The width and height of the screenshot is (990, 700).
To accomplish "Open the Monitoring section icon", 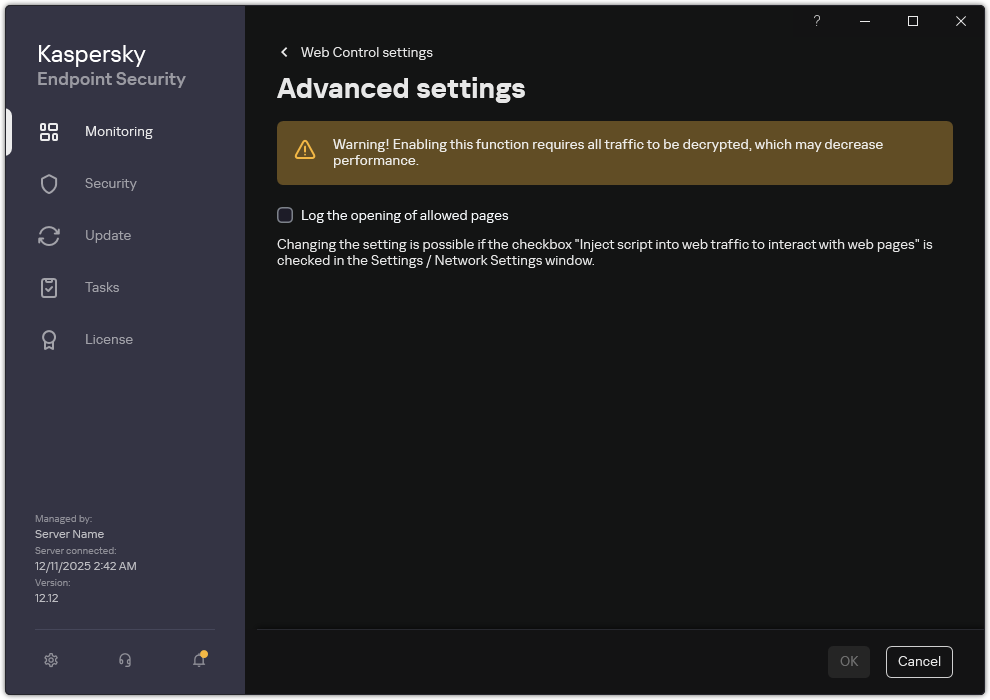I will point(49,131).
